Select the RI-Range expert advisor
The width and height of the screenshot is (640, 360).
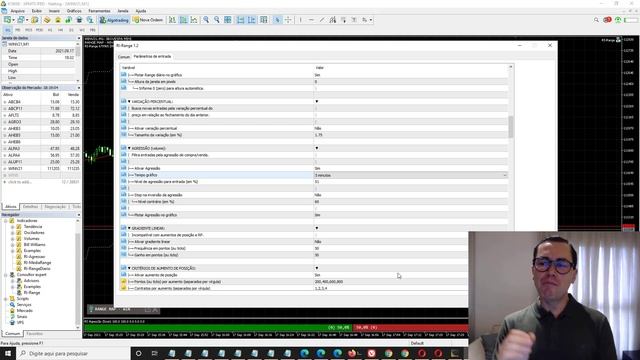(x=32, y=293)
